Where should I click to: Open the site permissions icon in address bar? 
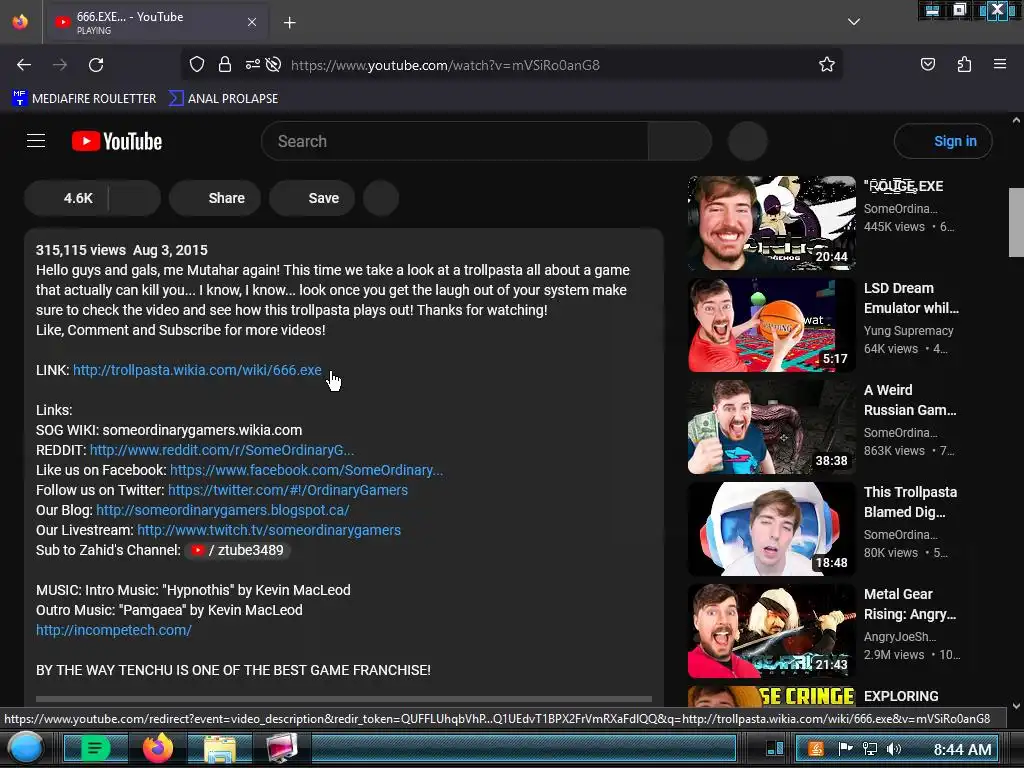[x=252, y=64]
